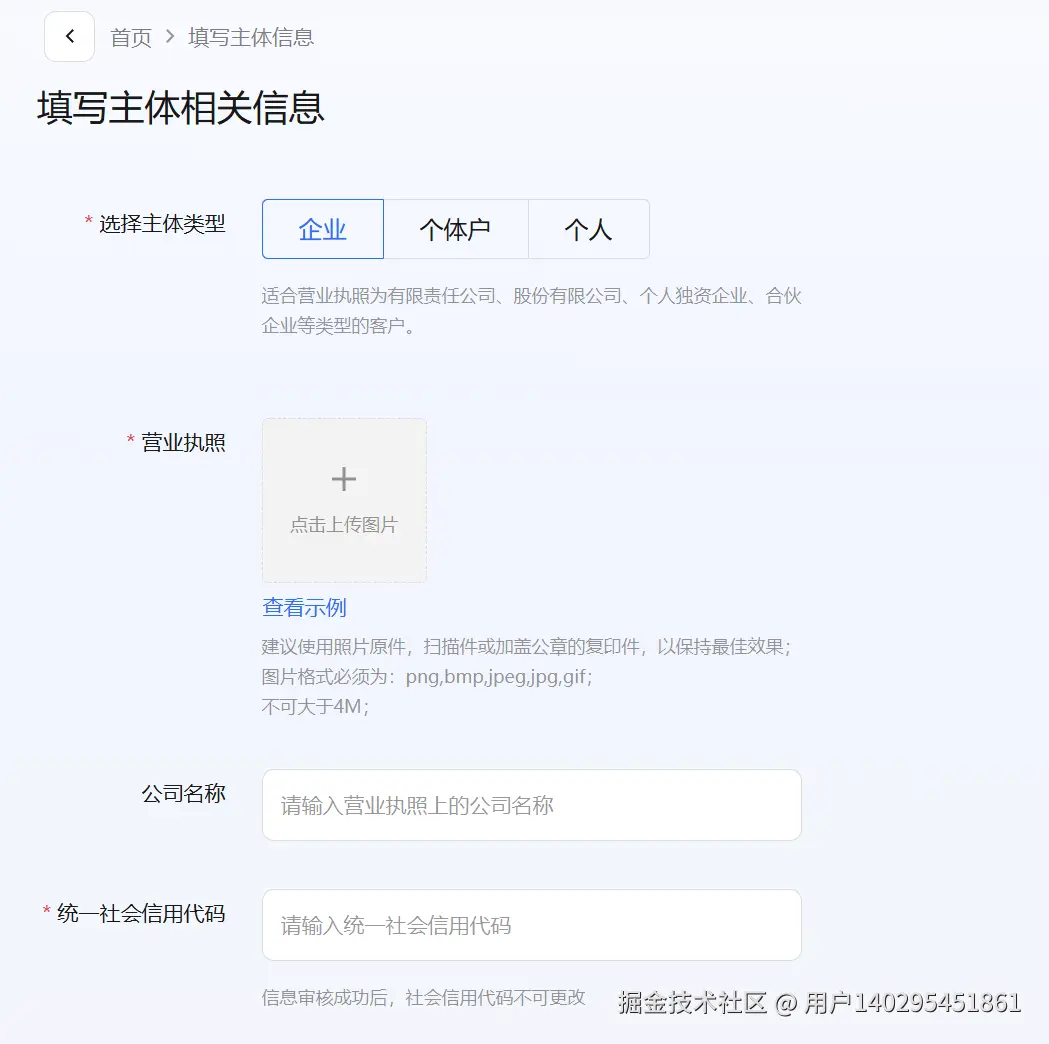Viewport: 1049px width, 1044px height.
Task: Select the 企业 entity type option
Action: [322, 229]
